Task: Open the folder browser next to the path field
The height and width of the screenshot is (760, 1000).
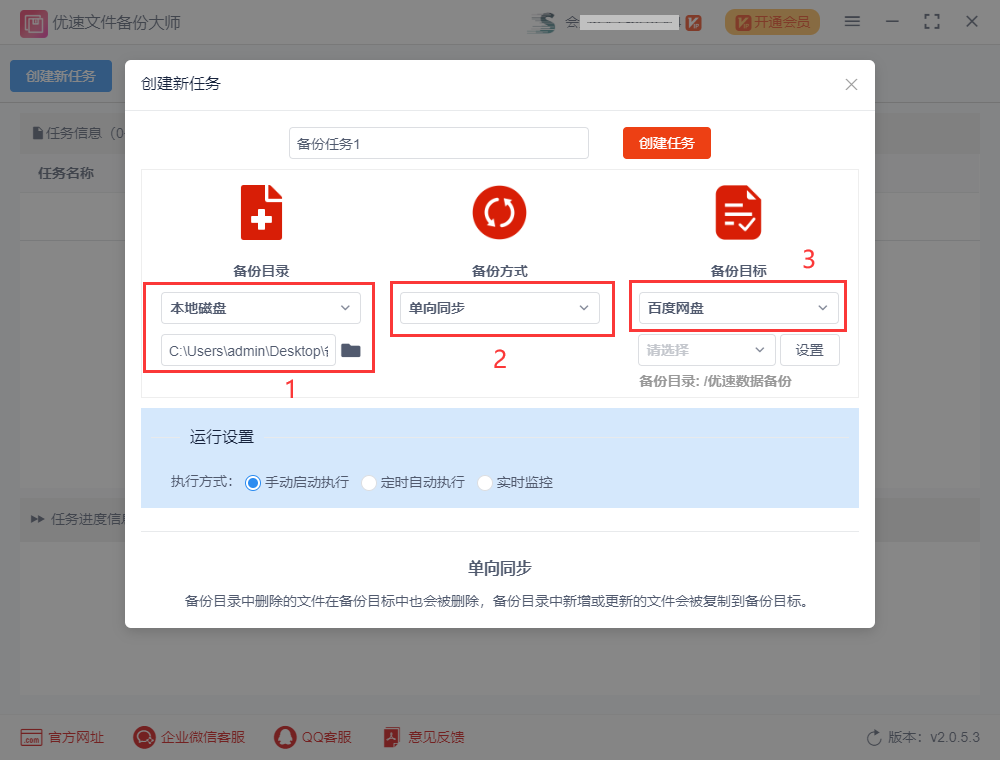Action: [349, 350]
